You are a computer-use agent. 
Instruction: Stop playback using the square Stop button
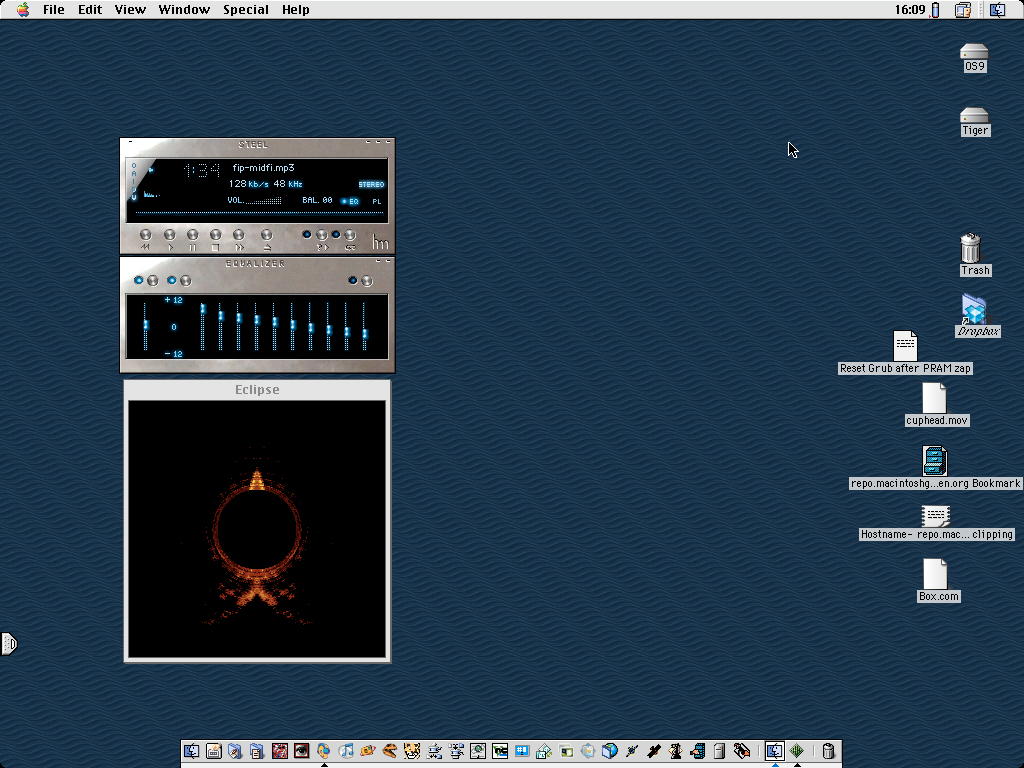215,236
